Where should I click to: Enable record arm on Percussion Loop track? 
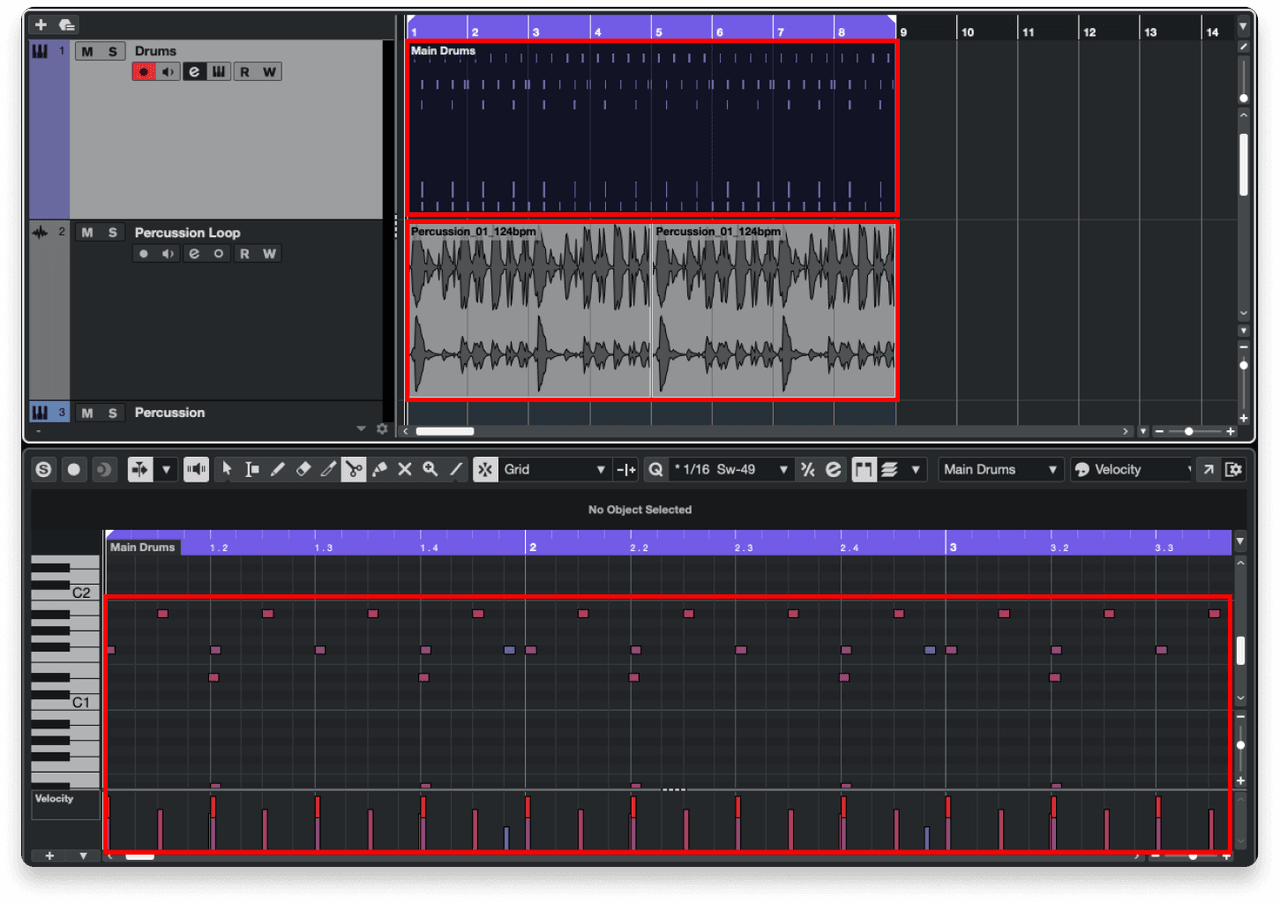pos(142,253)
